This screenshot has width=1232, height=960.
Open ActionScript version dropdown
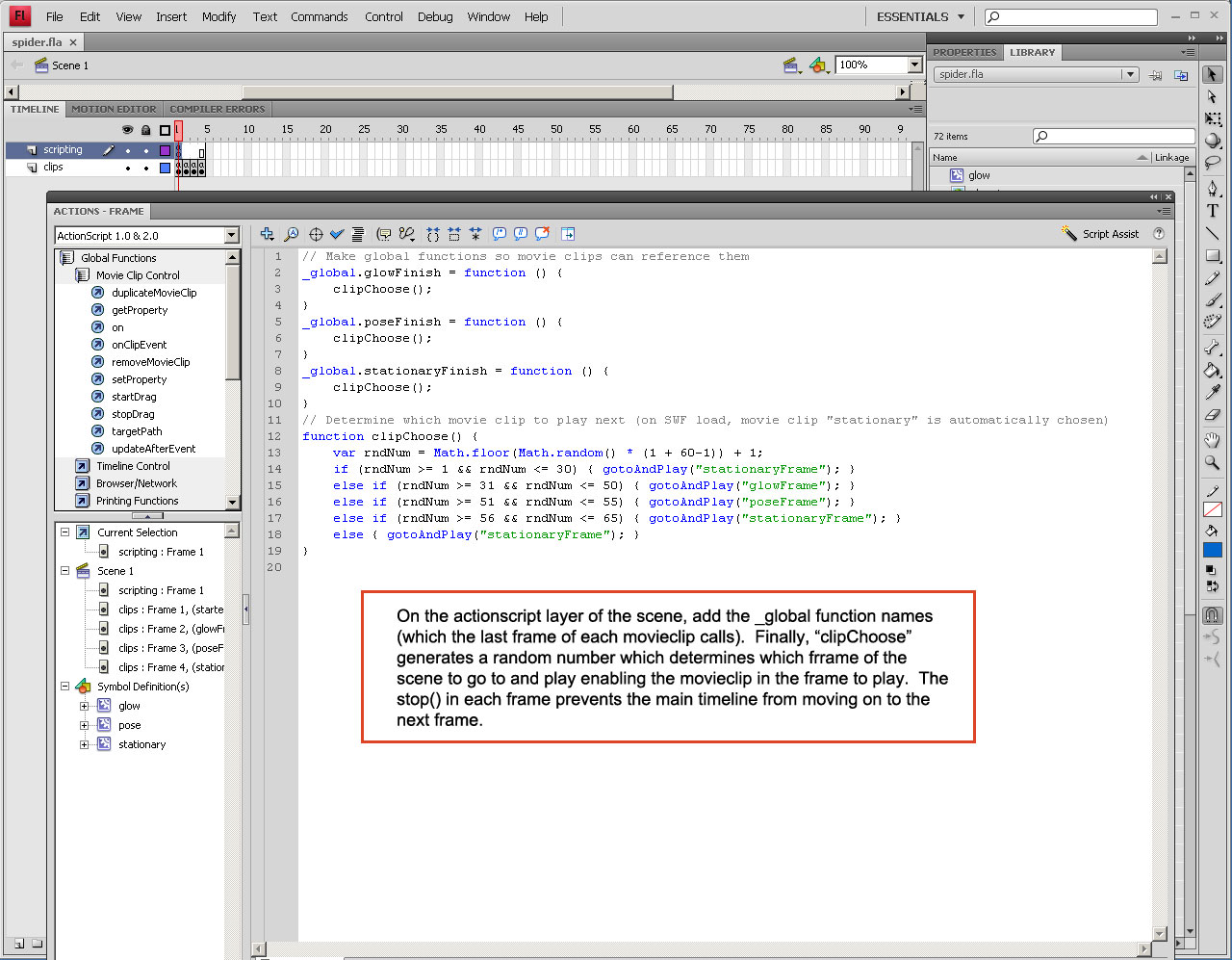(231, 236)
